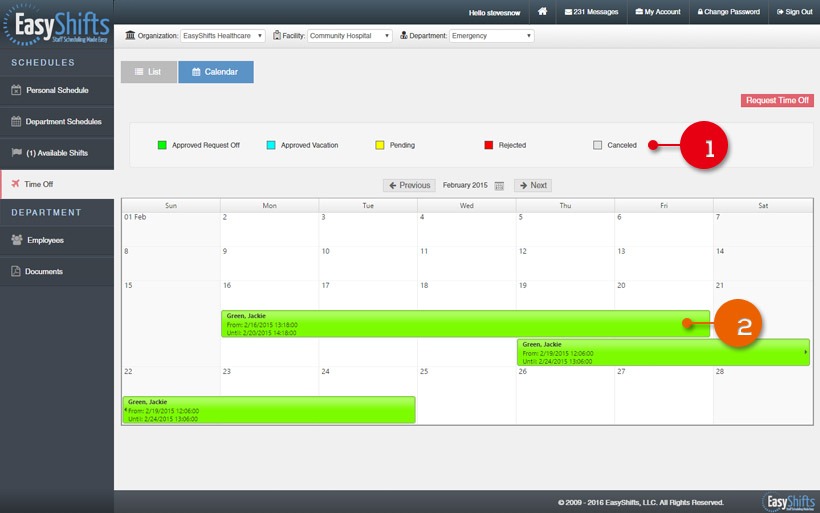The height and width of the screenshot is (513, 820).
Task: Click the yellow Pending swatch
Action: 380,145
